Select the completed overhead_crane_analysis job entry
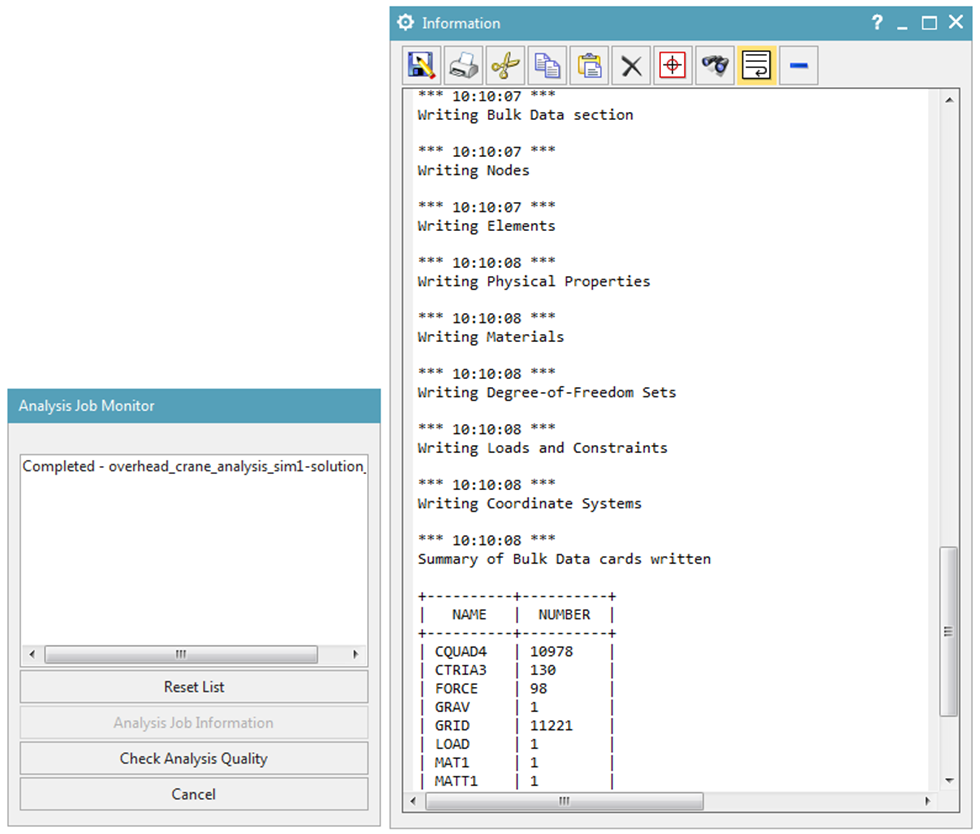The width and height of the screenshot is (980, 834). pos(188,466)
